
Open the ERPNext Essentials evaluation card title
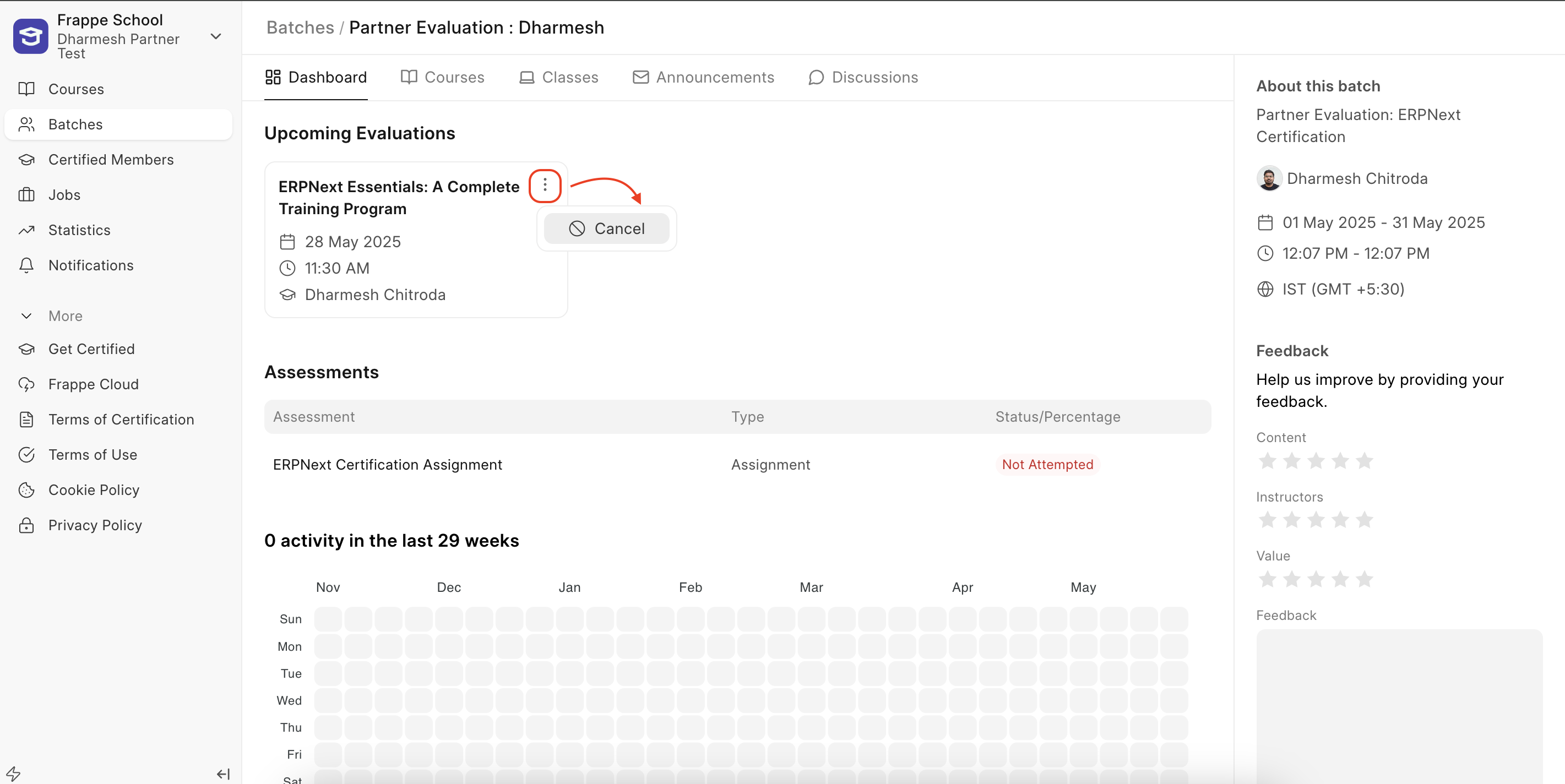(x=399, y=197)
